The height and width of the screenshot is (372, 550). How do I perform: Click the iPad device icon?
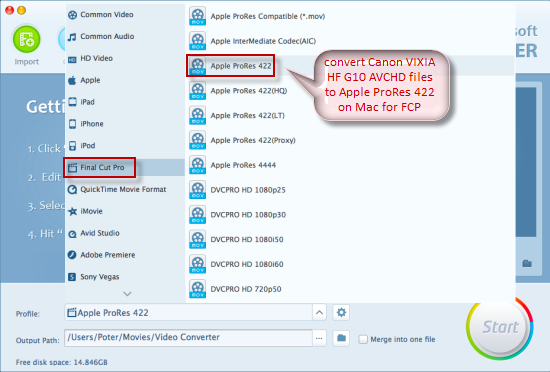point(72,102)
